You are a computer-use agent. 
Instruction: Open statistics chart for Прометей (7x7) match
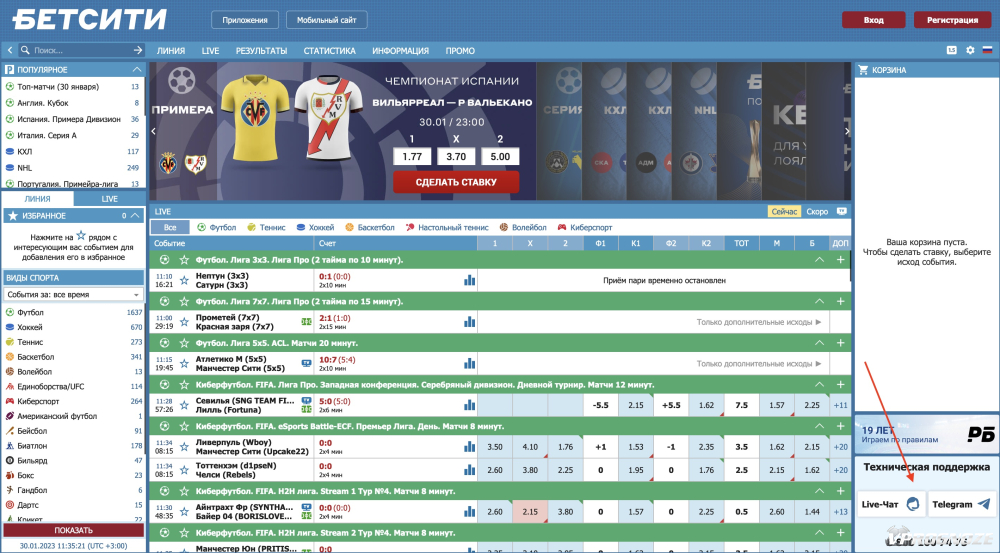(x=469, y=321)
